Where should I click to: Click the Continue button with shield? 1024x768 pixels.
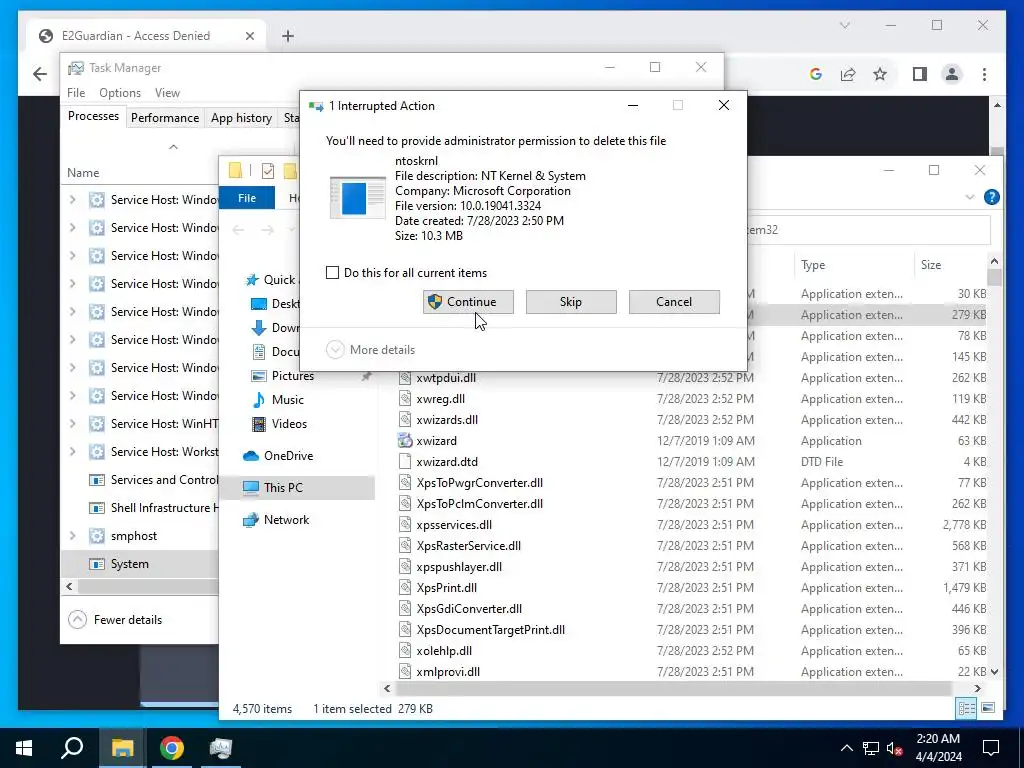[x=468, y=302]
